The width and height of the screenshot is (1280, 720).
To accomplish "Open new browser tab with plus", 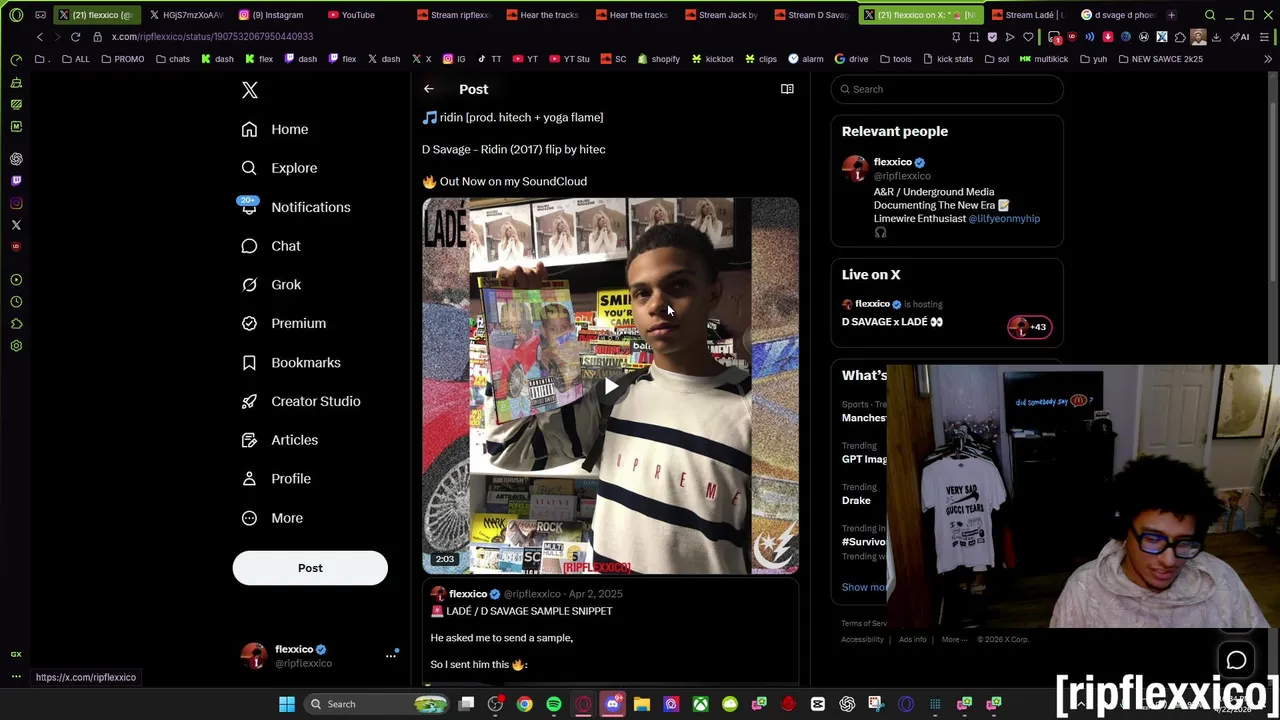I will pyautogui.click(x=1171, y=15).
